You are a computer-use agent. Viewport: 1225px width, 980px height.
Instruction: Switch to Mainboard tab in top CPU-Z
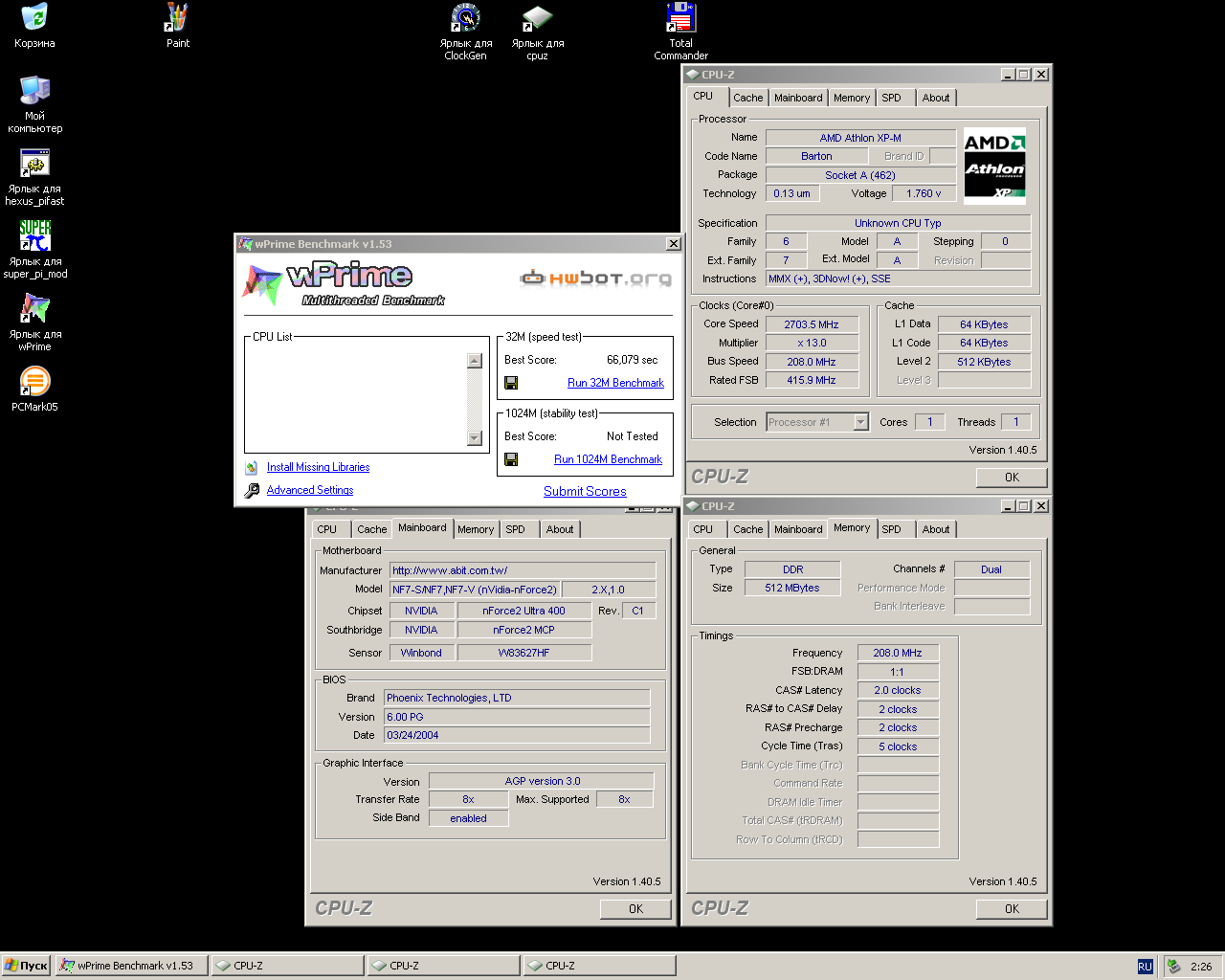[798, 98]
